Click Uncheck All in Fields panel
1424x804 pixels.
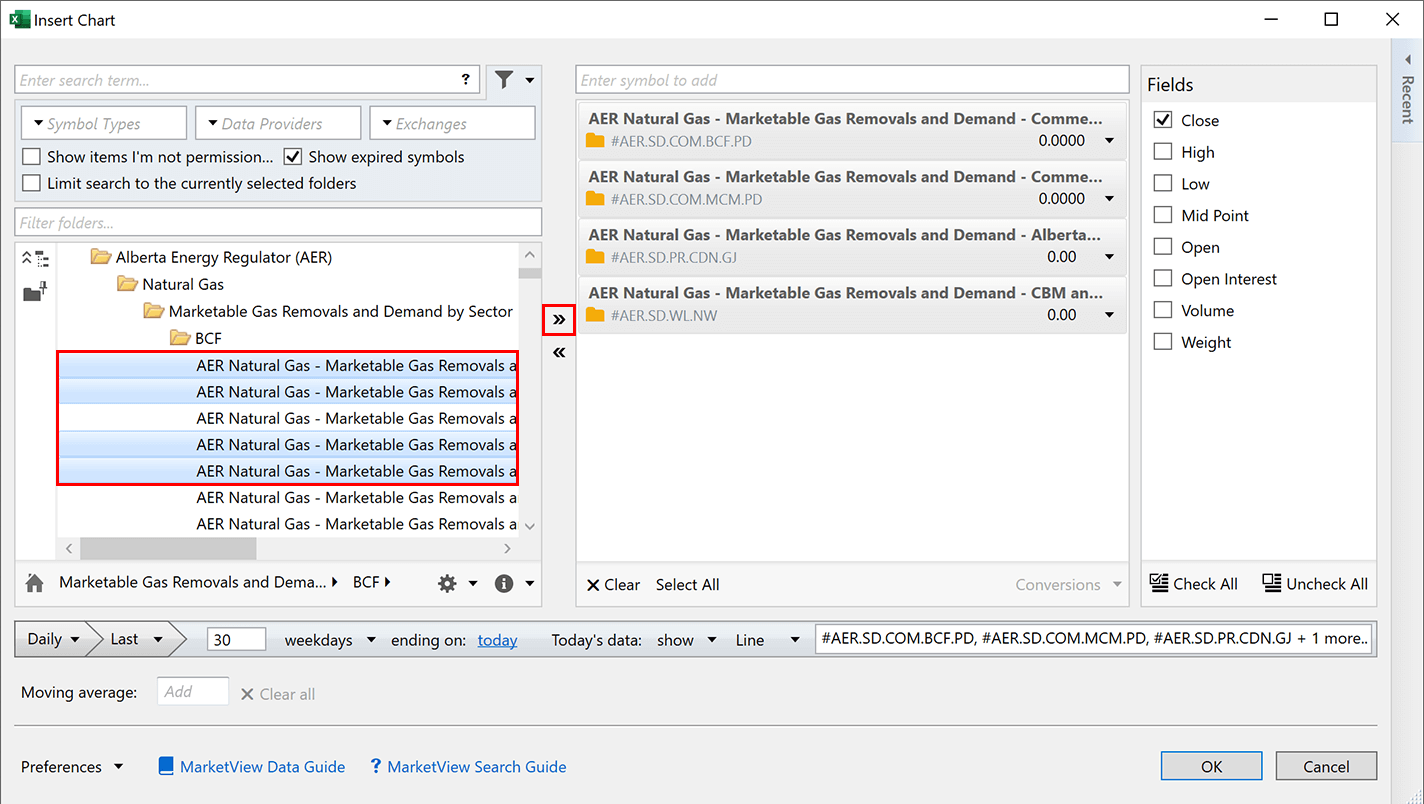click(x=1315, y=584)
